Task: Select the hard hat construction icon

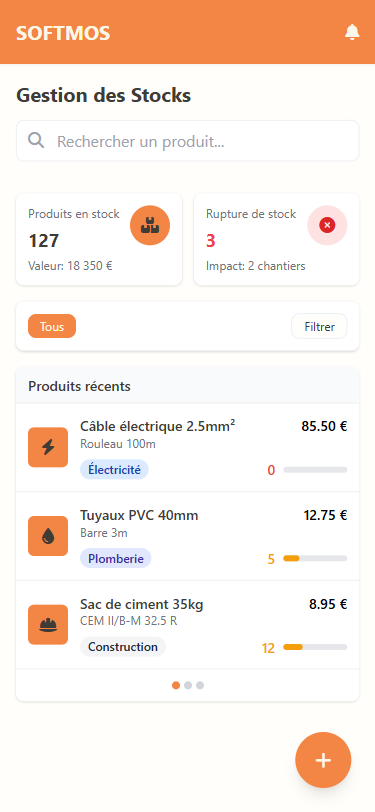Action: click(x=48, y=625)
